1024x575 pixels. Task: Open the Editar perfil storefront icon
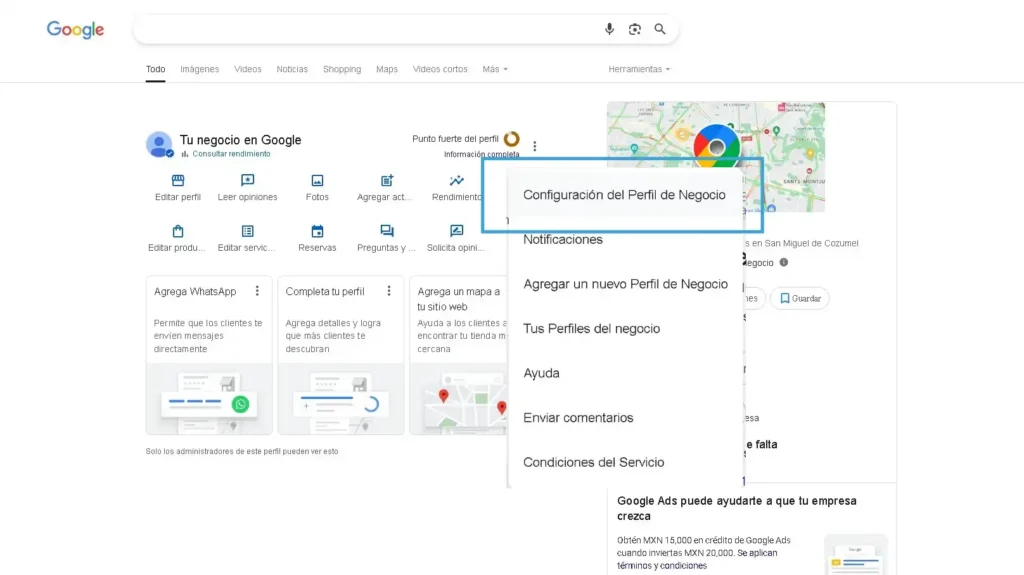pos(178,180)
